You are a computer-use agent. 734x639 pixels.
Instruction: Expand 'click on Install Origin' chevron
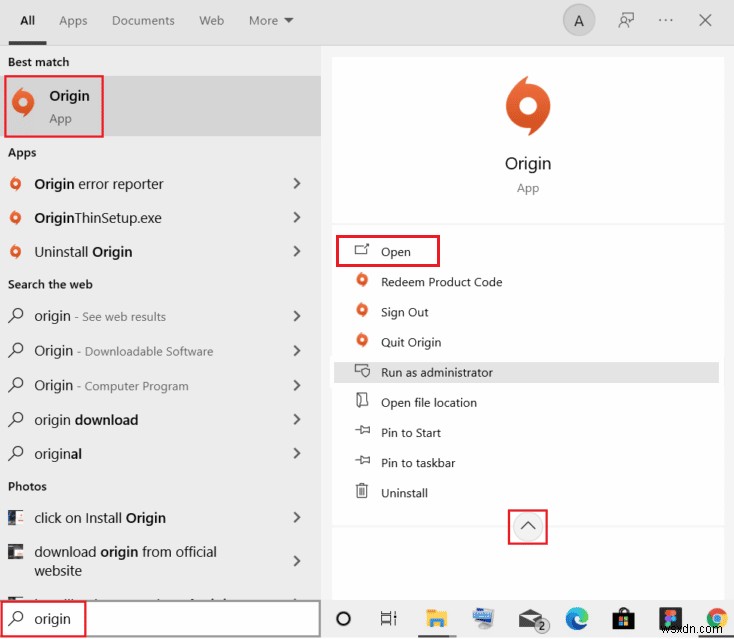[297, 517]
